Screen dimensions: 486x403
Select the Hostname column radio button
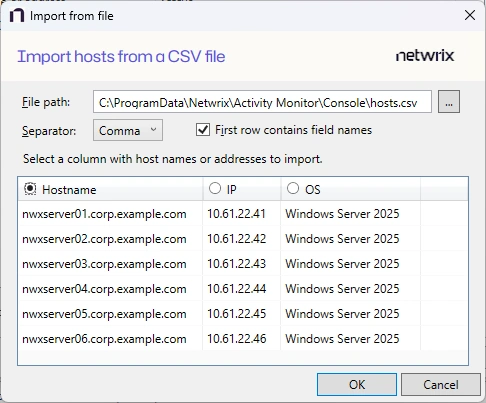(30, 189)
